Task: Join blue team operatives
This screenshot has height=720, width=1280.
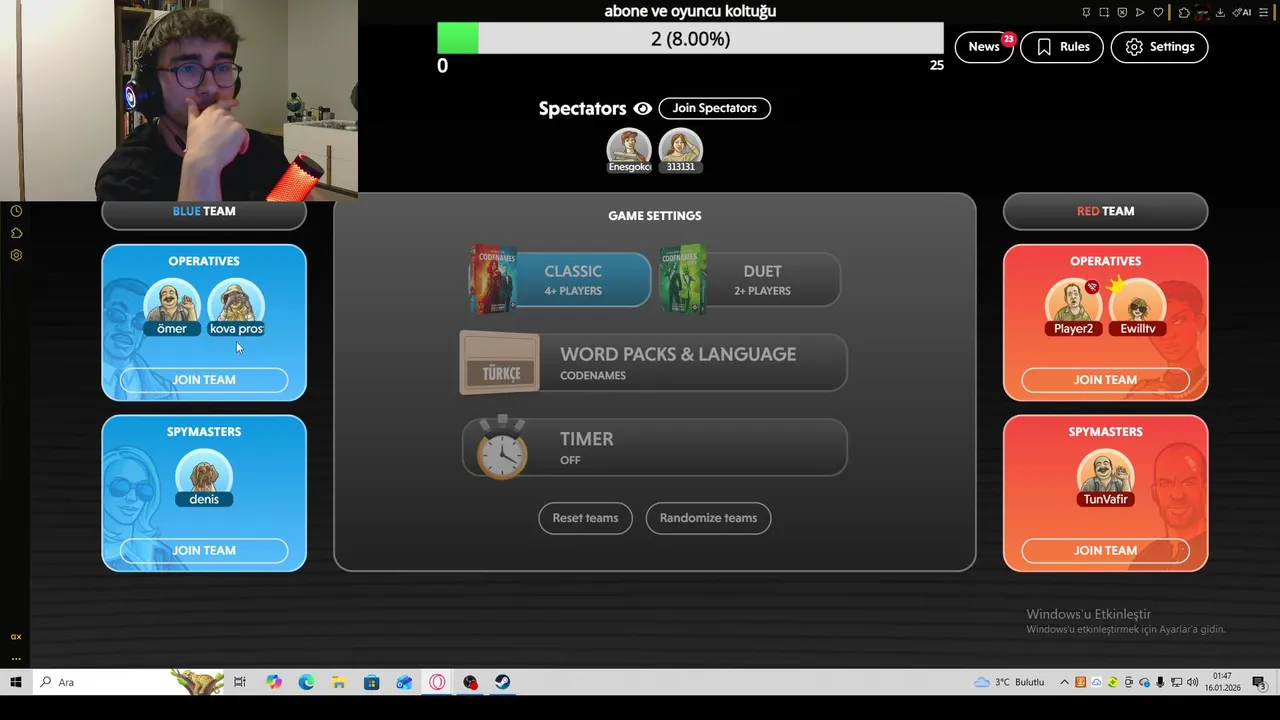Action: coord(204,380)
